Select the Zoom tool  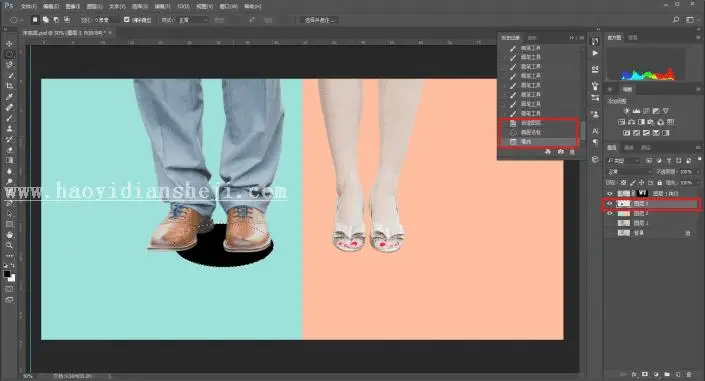[x=9, y=245]
